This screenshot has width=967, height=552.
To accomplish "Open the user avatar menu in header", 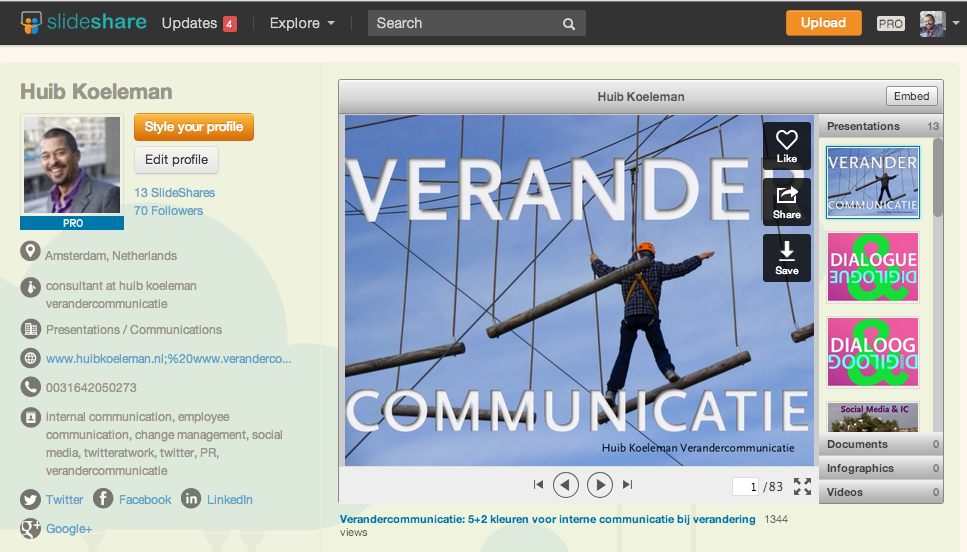I will pyautogui.click(x=932, y=23).
